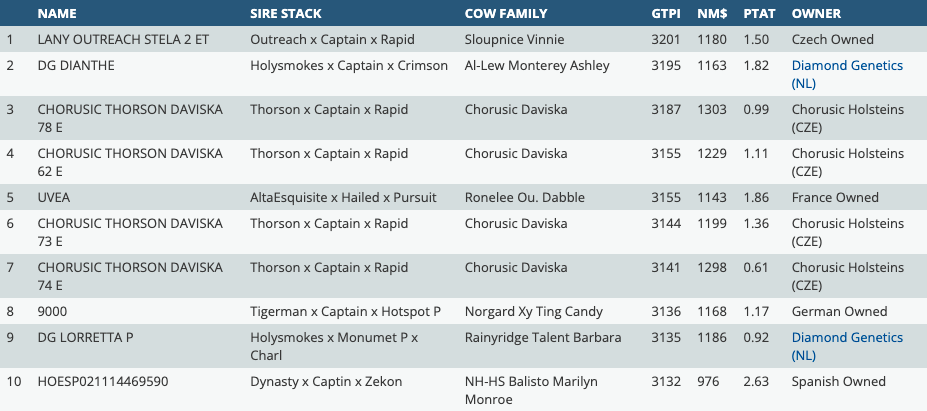Click the NM$ column header

click(712, 14)
